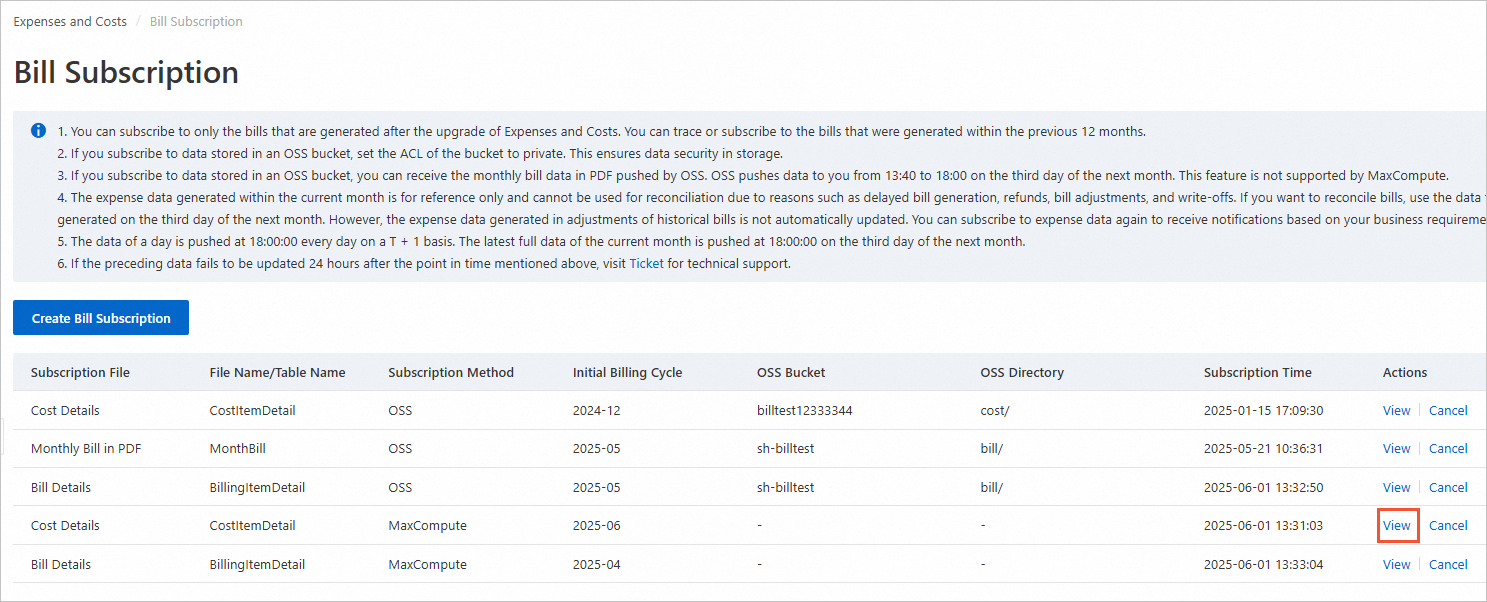1487x602 pixels.
Task: Cancel the billtest12333344 Cost Details subscription
Action: click(x=1448, y=410)
